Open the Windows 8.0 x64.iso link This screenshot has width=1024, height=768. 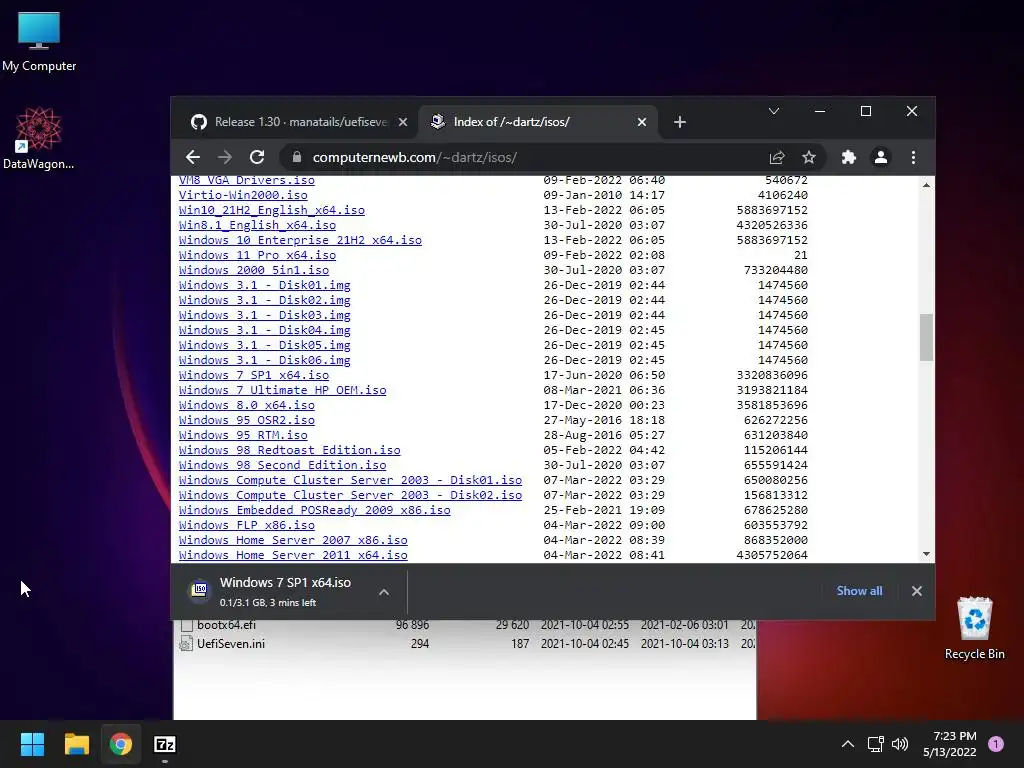[x=247, y=405]
